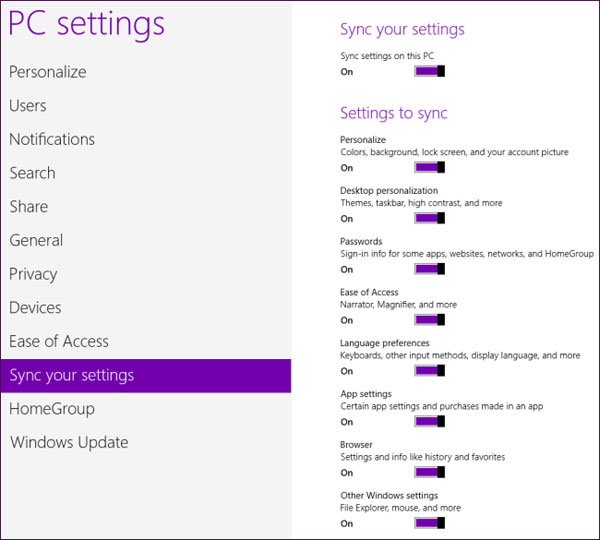This screenshot has width=600, height=540.
Task: Open HomeGroup settings
Action: pos(52,409)
